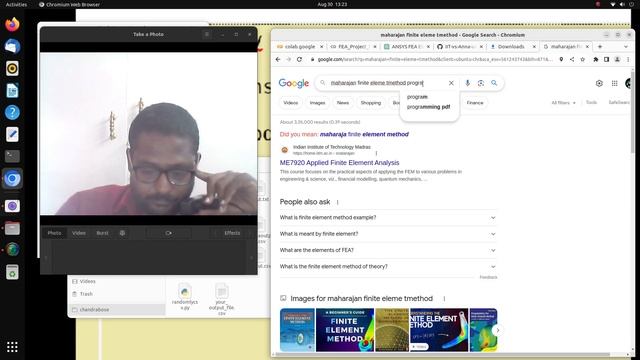640x360 pixels.
Task: Open the Files manager from dock
Action: coord(12,228)
